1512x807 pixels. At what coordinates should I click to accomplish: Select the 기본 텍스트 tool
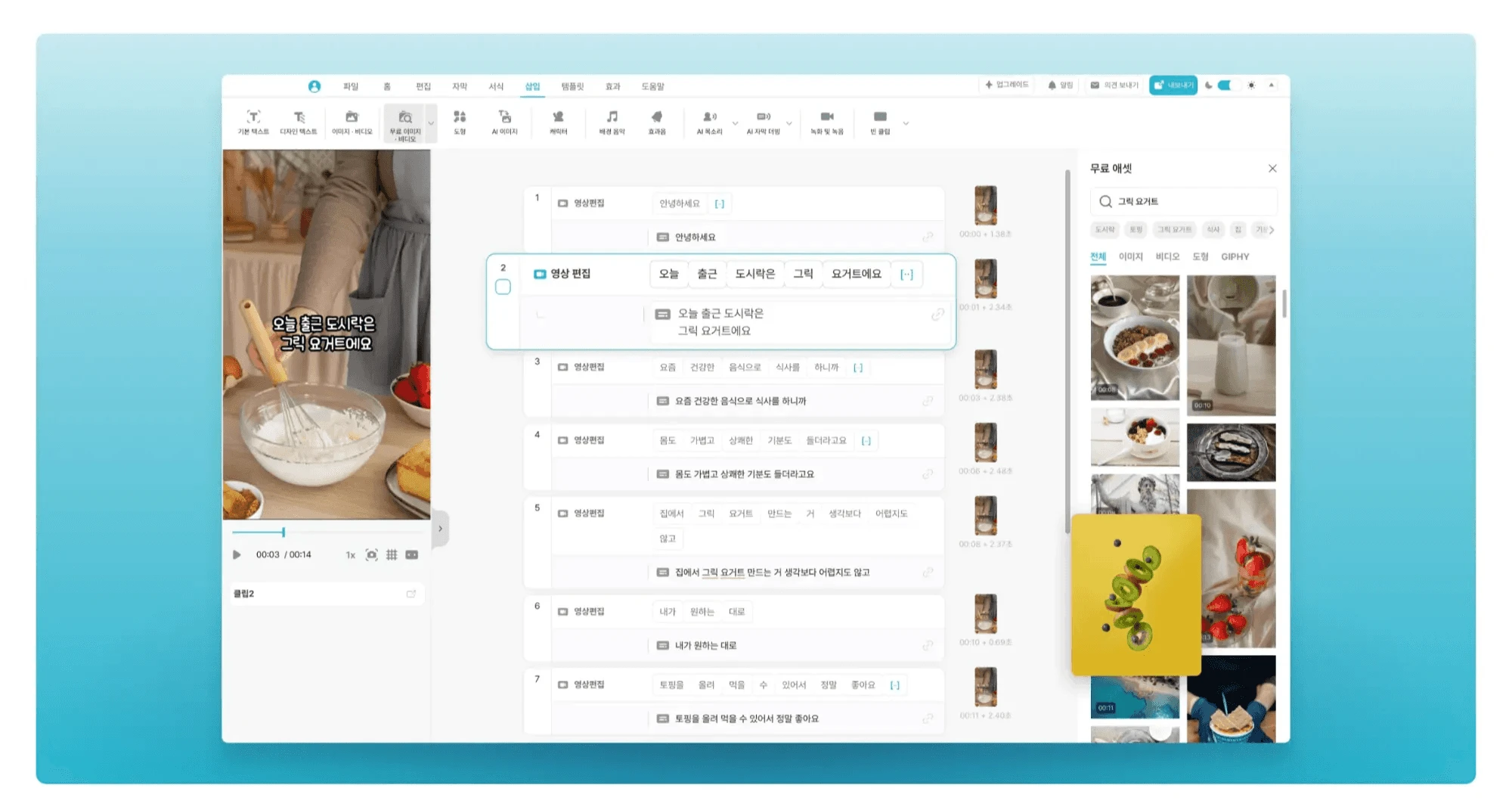(x=253, y=122)
